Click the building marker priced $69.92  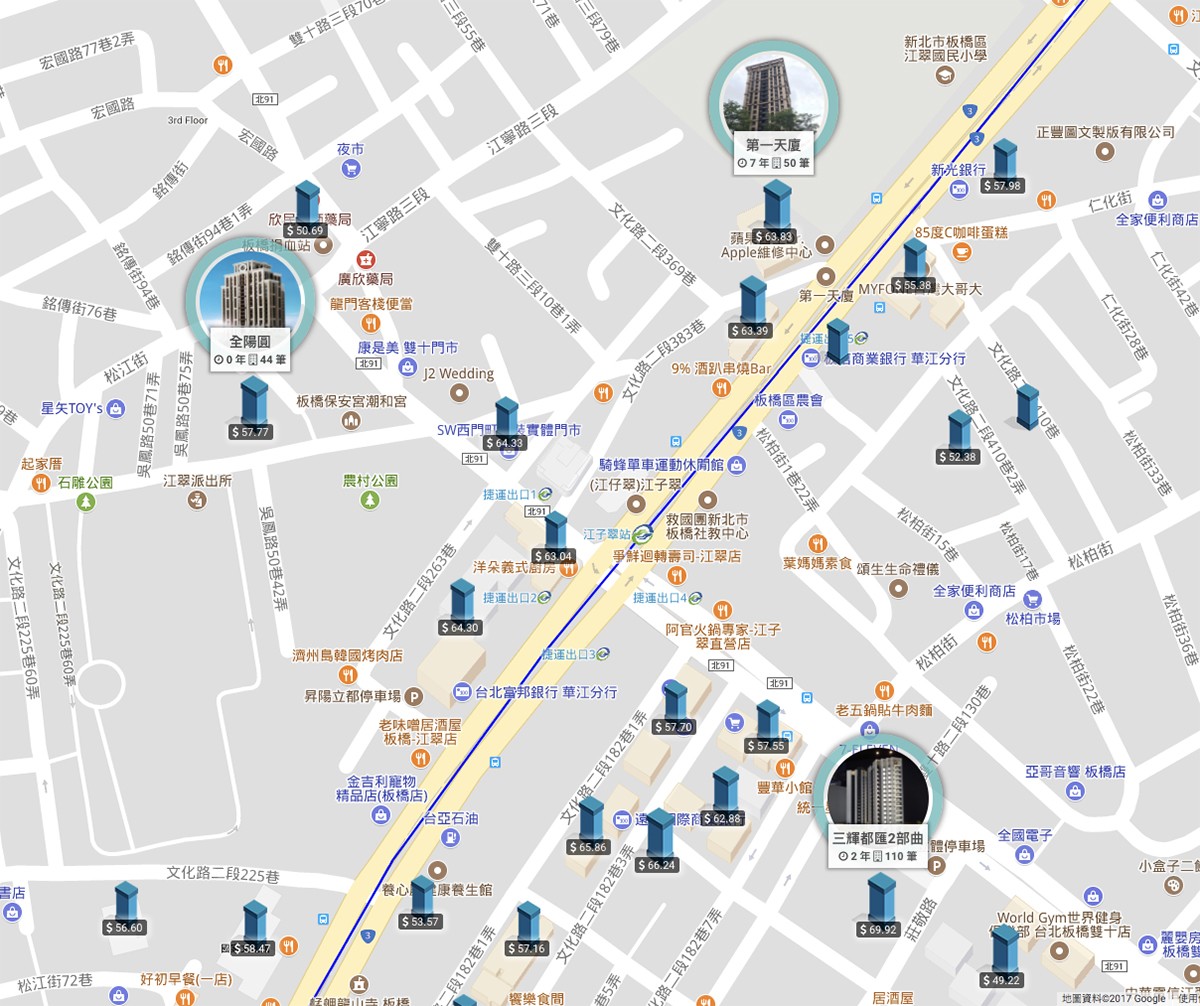879,906
